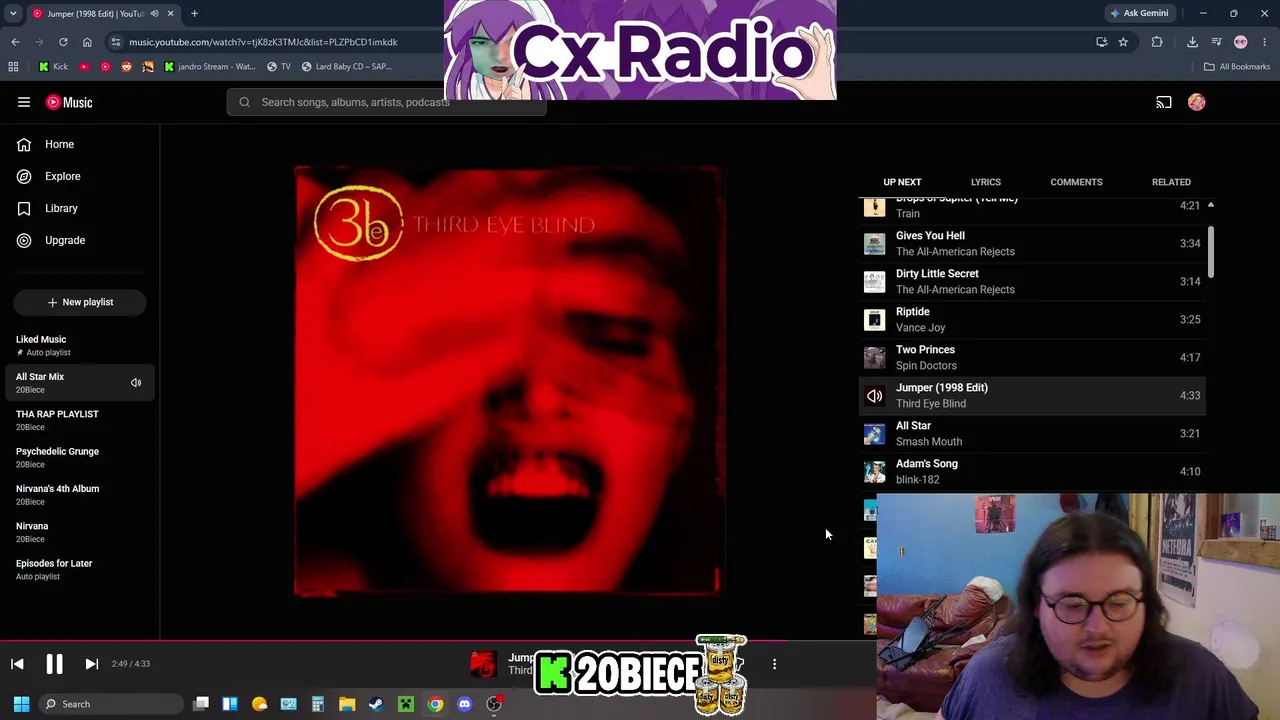
Task: View site information in the address bar
Action: click(x=116, y=42)
